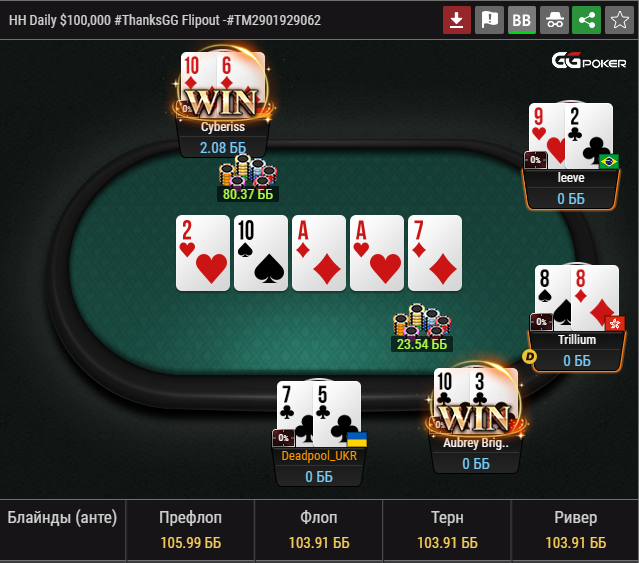Toggle the BB big blind display button

[x=522, y=20]
